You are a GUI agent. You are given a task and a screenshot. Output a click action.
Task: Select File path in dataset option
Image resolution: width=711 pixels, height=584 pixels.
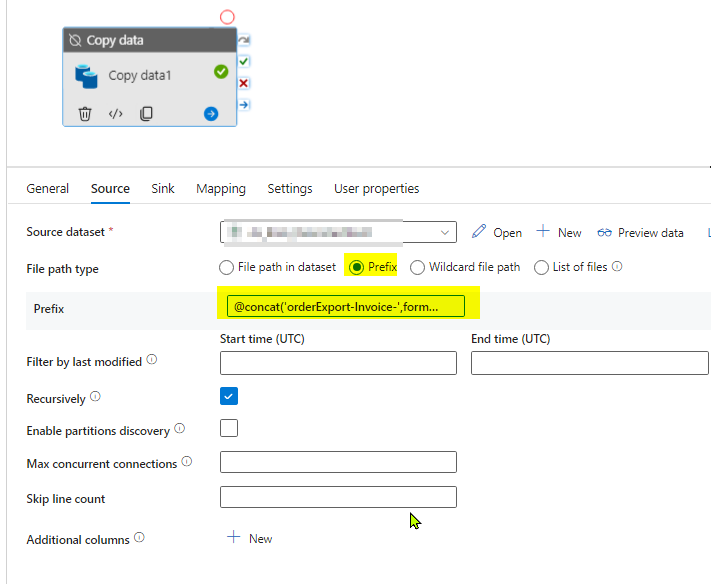(x=226, y=268)
